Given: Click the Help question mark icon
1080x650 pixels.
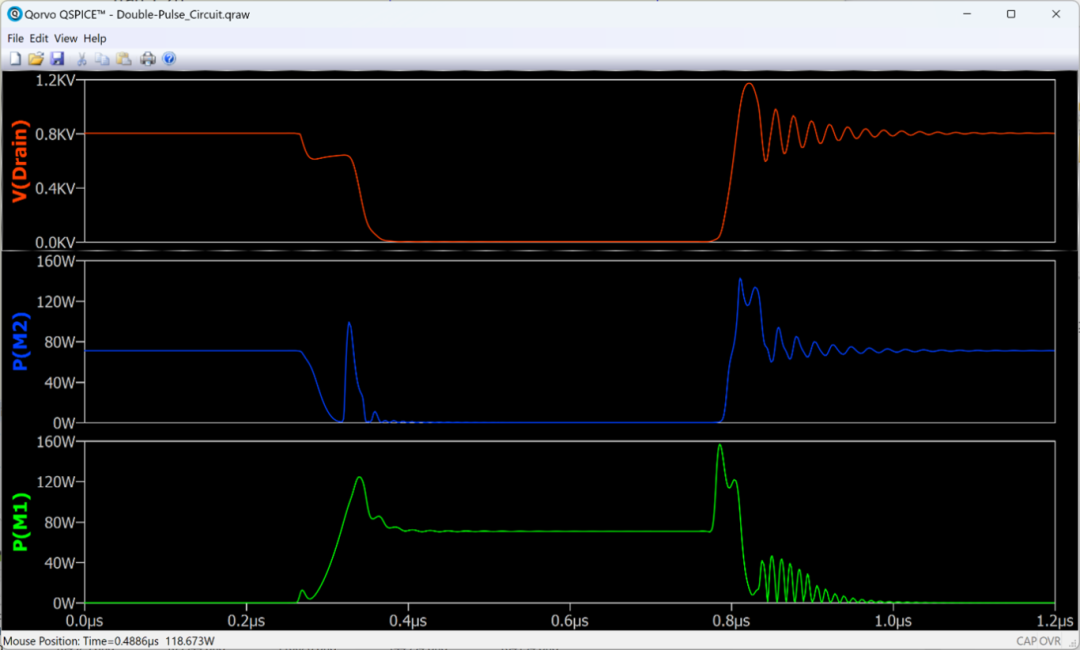Looking at the screenshot, I should 169,59.
